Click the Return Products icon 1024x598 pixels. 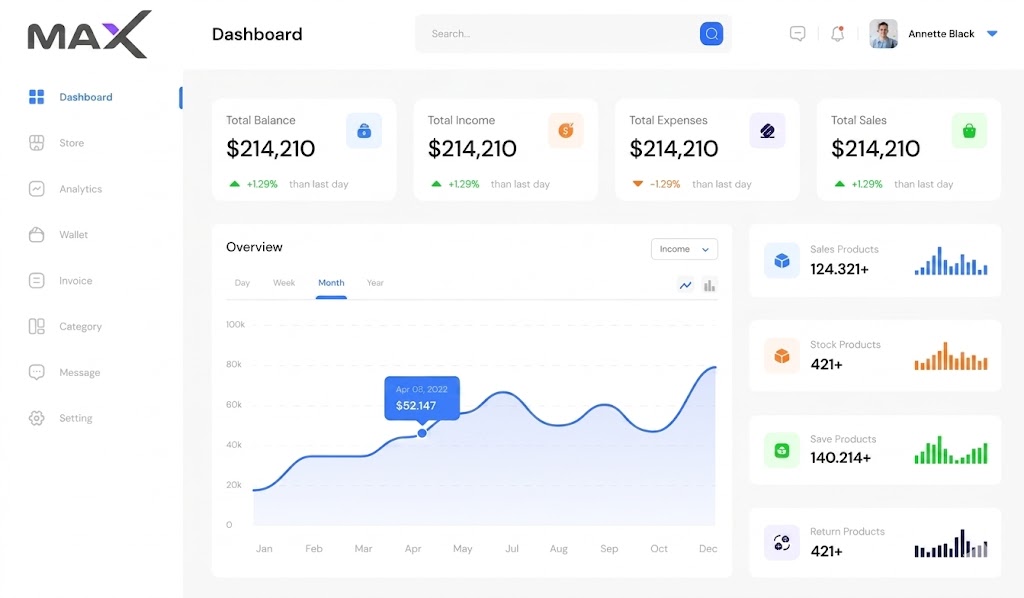(782, 543)
